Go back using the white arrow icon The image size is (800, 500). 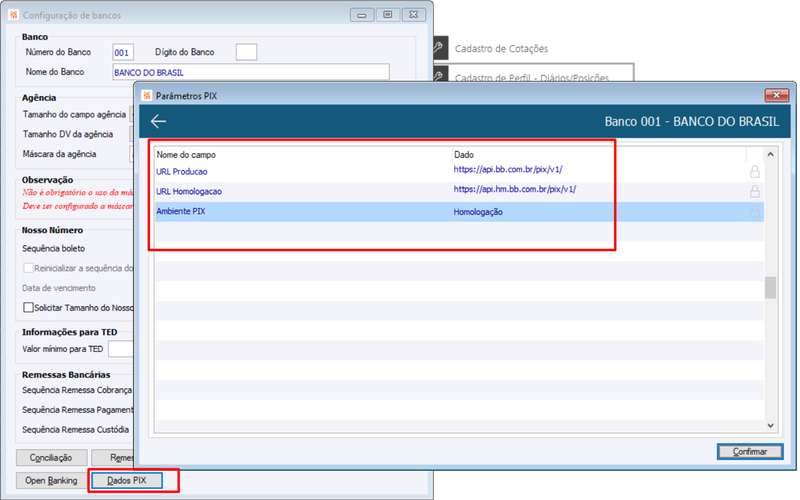point(158,121)
